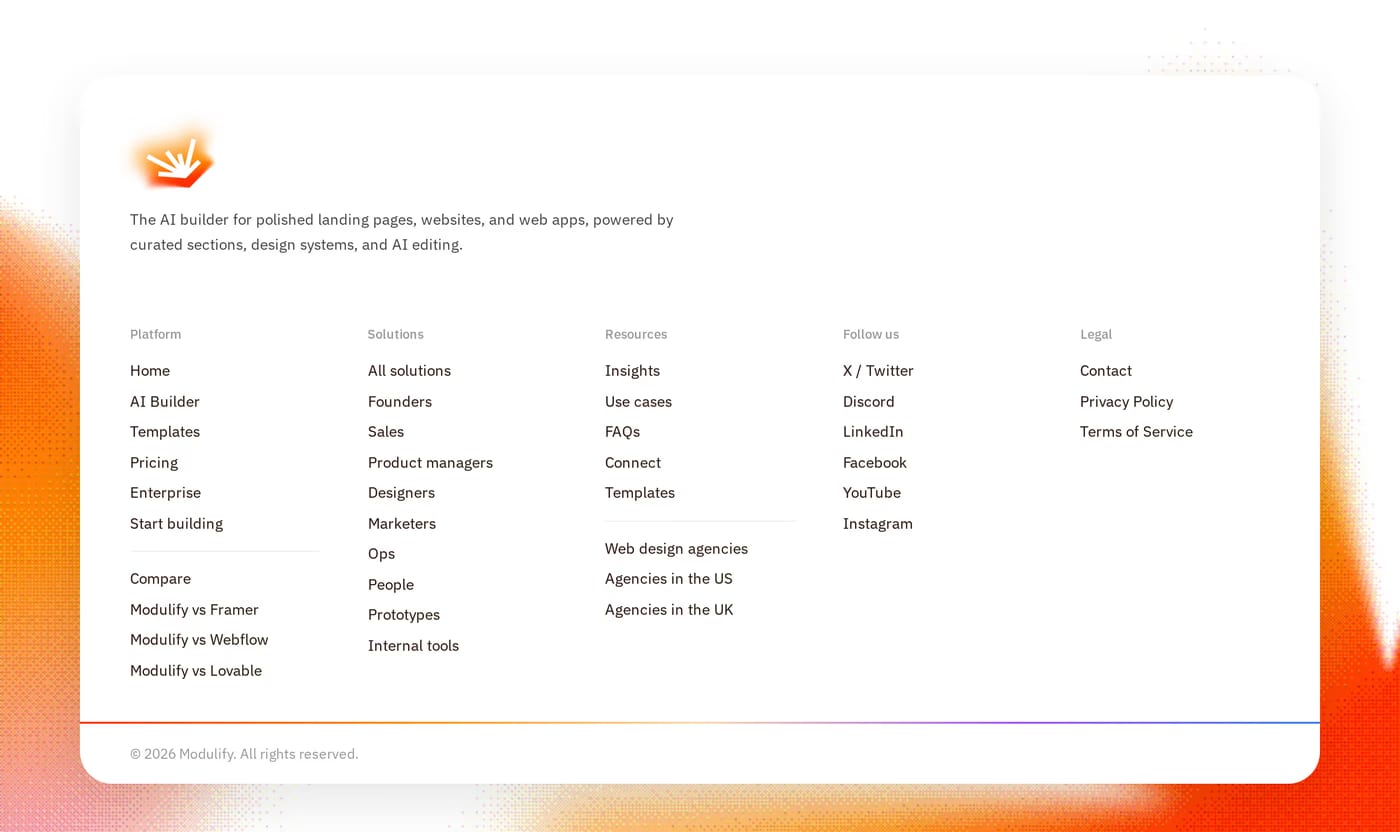Image resolution: width=1400 pixels, height=832 pixels.
Task: Visit the FAQs link
Action: (622, 432)
